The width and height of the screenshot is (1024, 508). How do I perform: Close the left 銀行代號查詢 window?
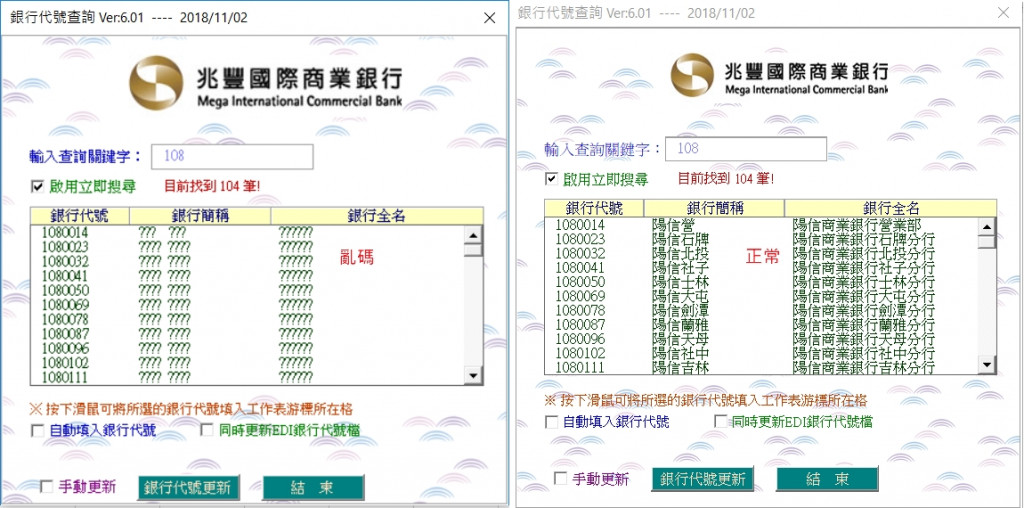(490, 18)
